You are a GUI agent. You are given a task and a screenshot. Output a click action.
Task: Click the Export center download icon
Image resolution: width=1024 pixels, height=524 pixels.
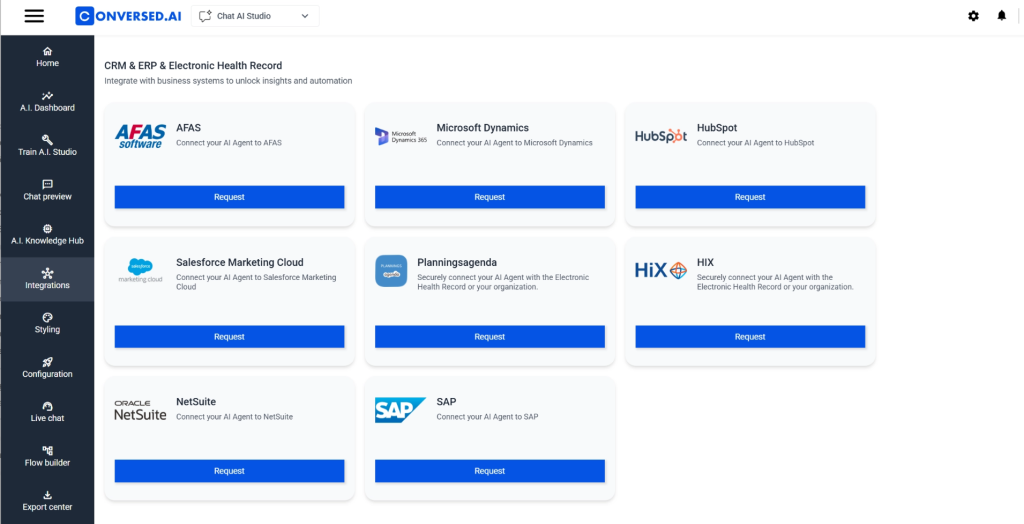point(47,495)
